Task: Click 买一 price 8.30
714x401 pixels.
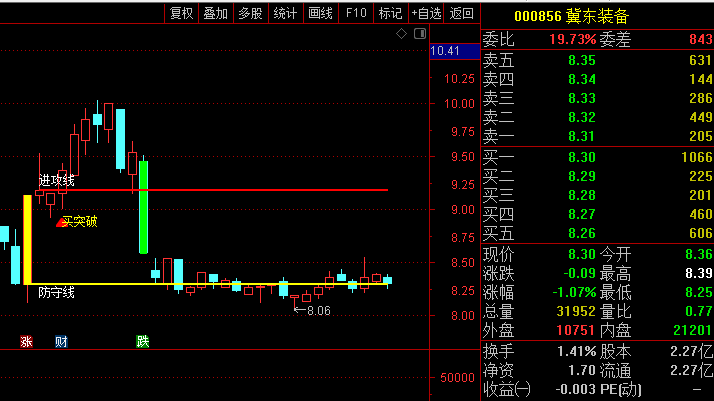Action: 582,157
